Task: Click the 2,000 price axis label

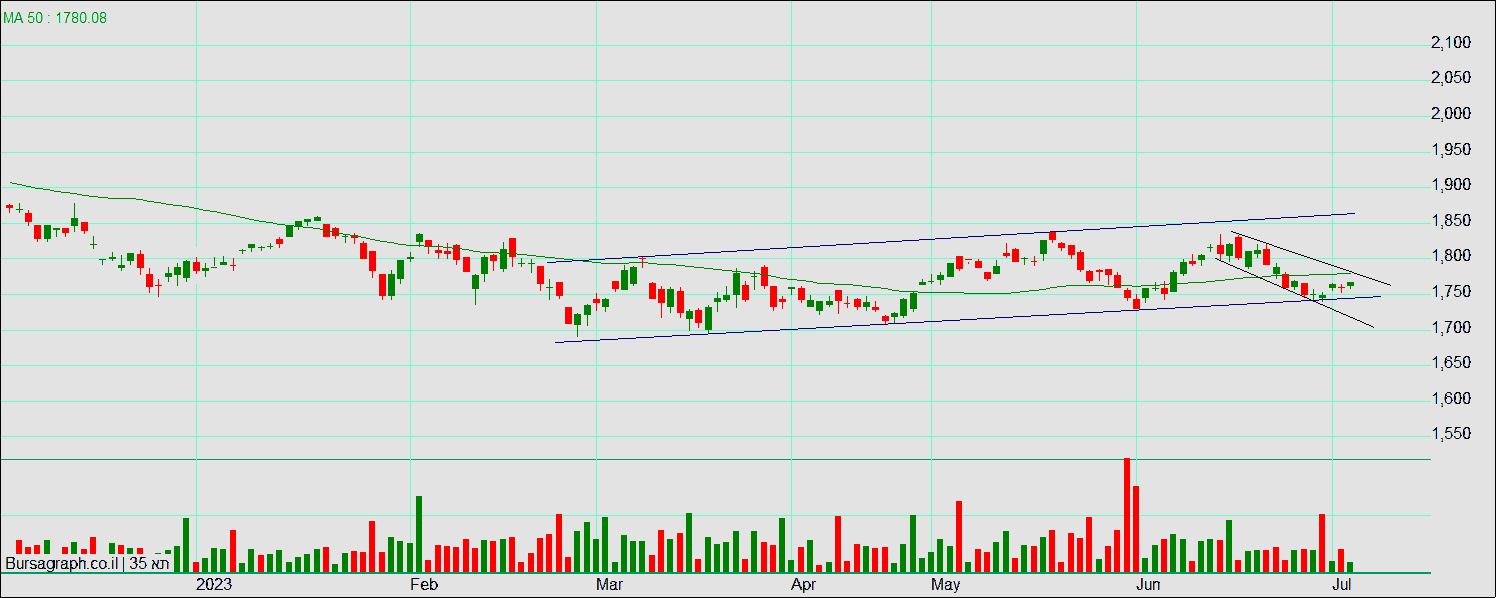Action: [x=1450, y=114]
